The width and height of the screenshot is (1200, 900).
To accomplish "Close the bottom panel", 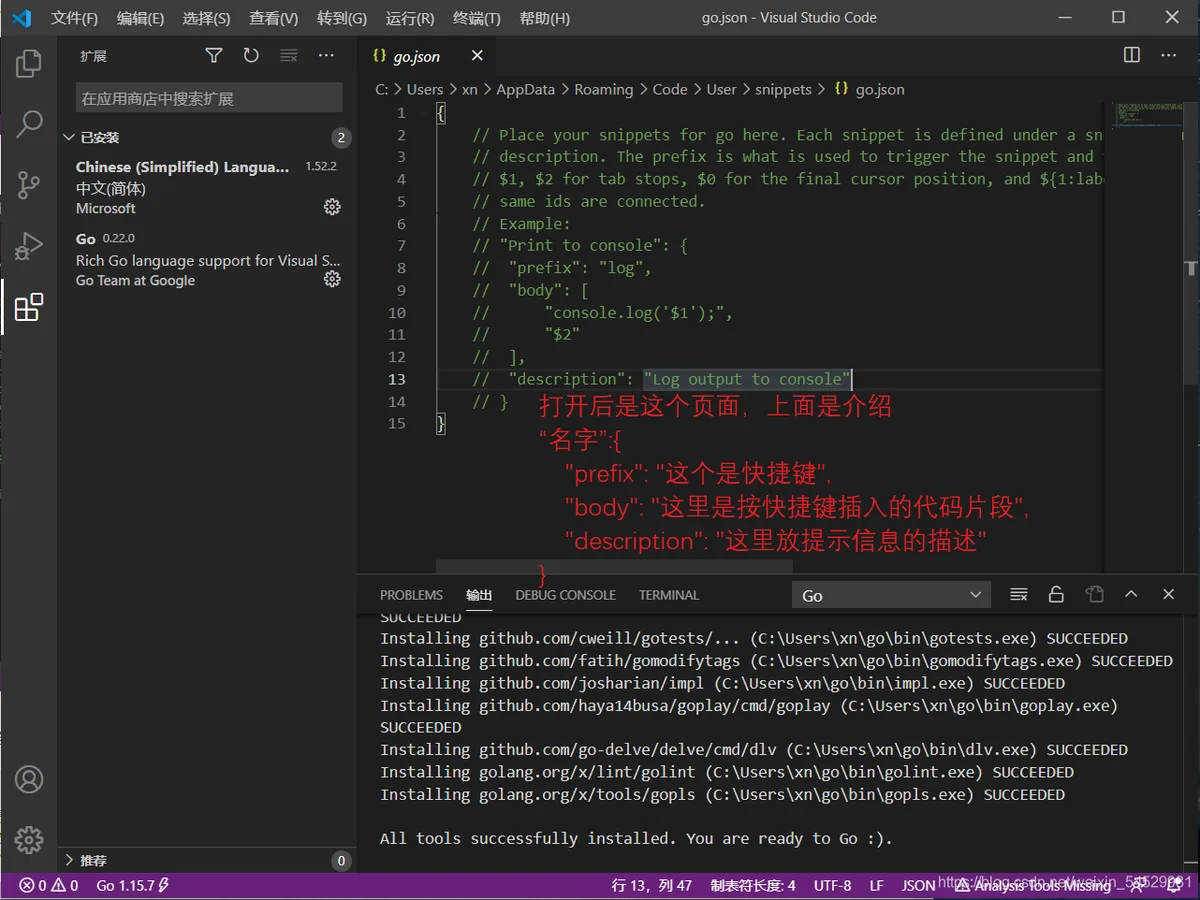I will point(1168,595).
